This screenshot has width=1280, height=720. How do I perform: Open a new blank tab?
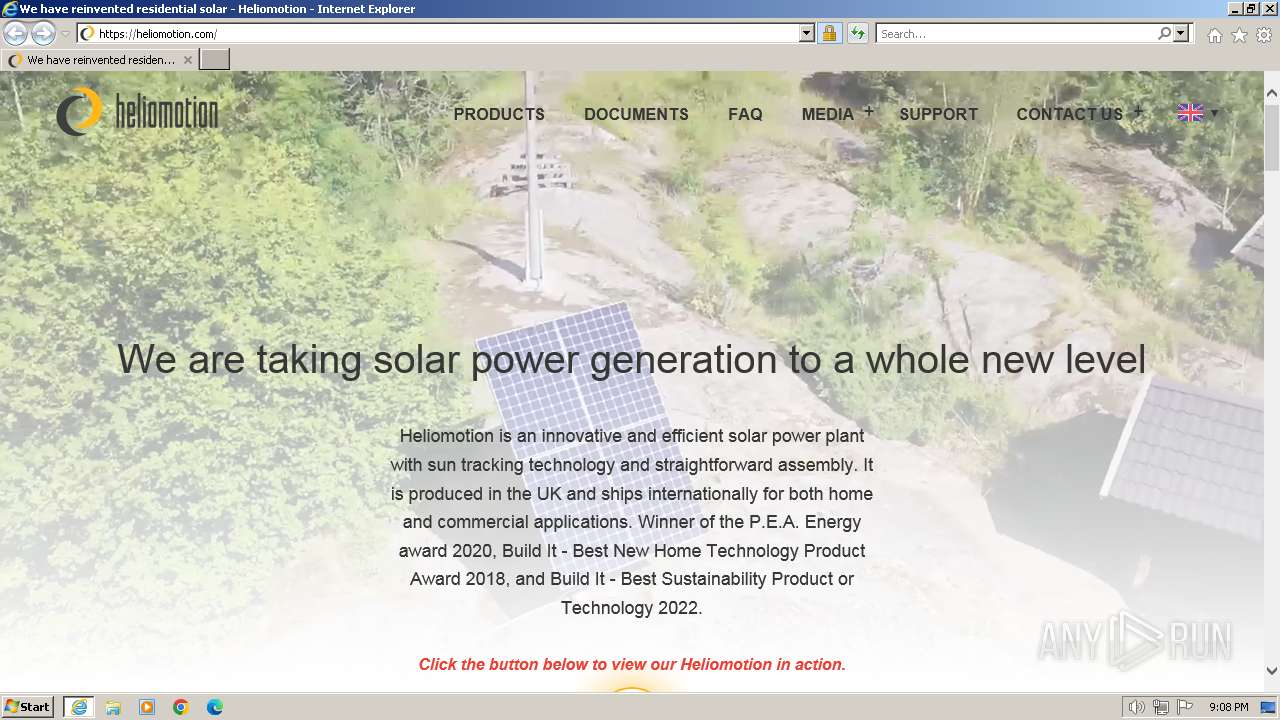(x=215, y=60)
